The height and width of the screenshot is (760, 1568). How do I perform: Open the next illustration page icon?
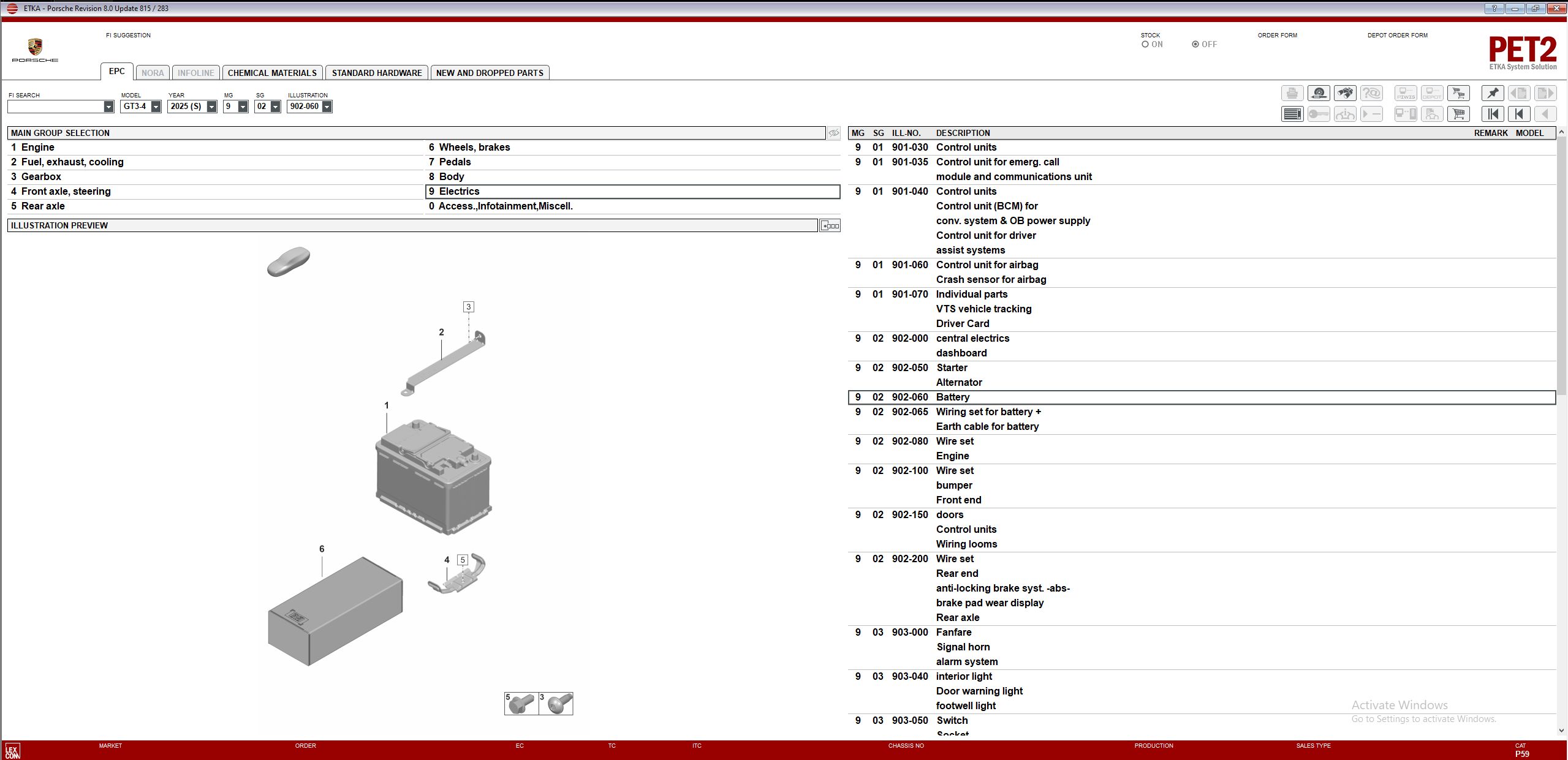[x=1546, y=92]
